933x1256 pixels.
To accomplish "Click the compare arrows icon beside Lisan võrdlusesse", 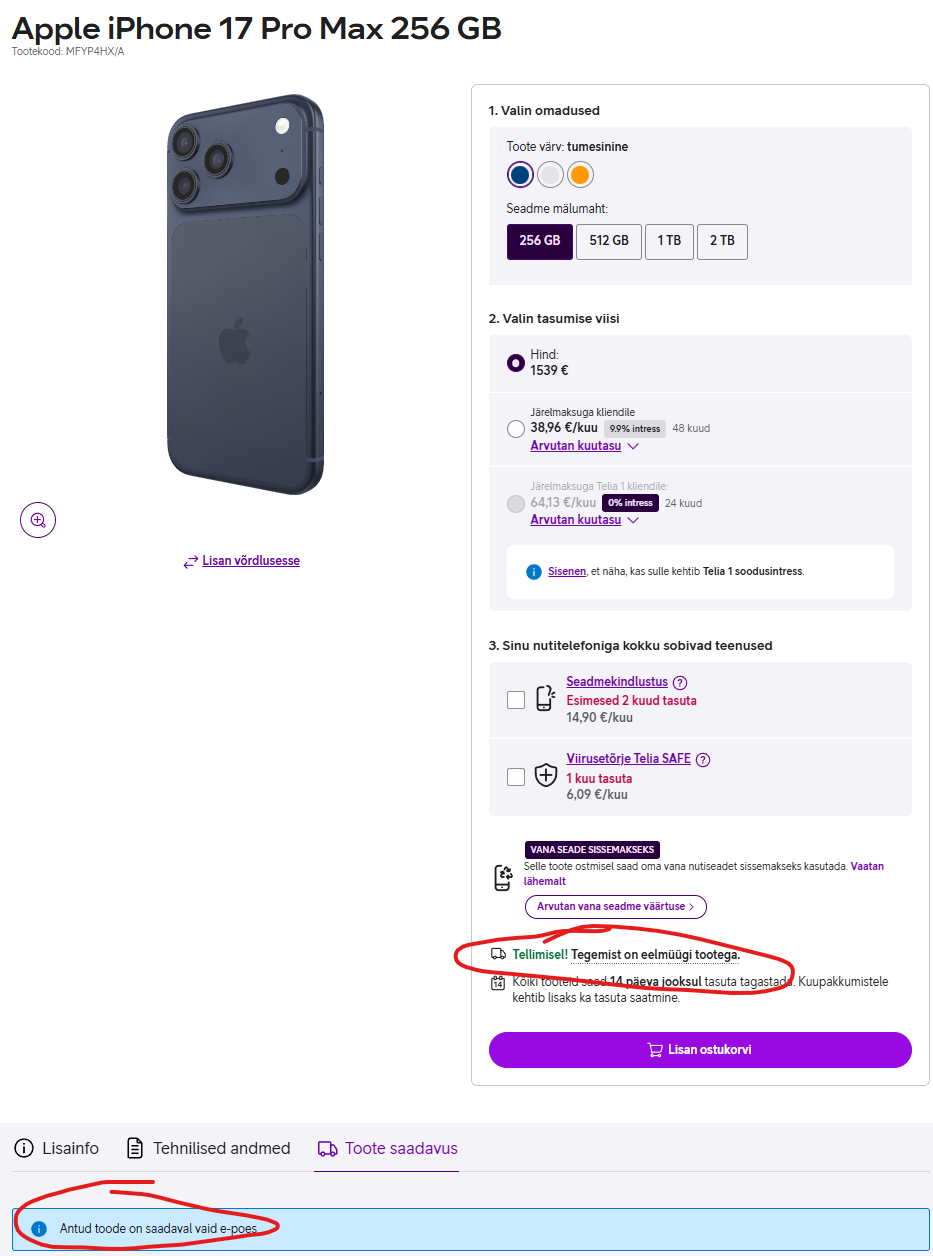I will tap(190, 562).
